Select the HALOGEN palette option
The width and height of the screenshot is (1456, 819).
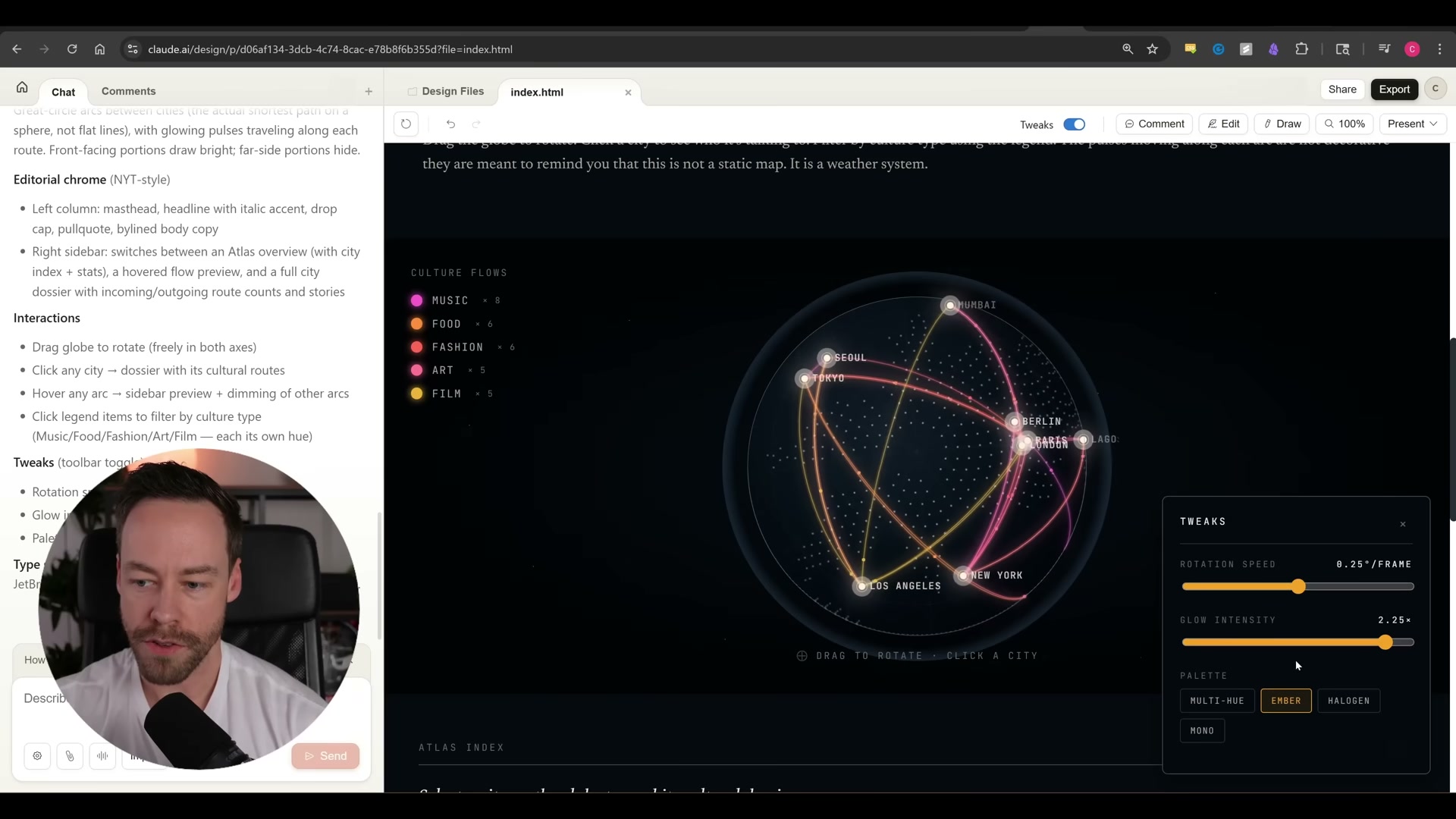(x=1349, y=700)
